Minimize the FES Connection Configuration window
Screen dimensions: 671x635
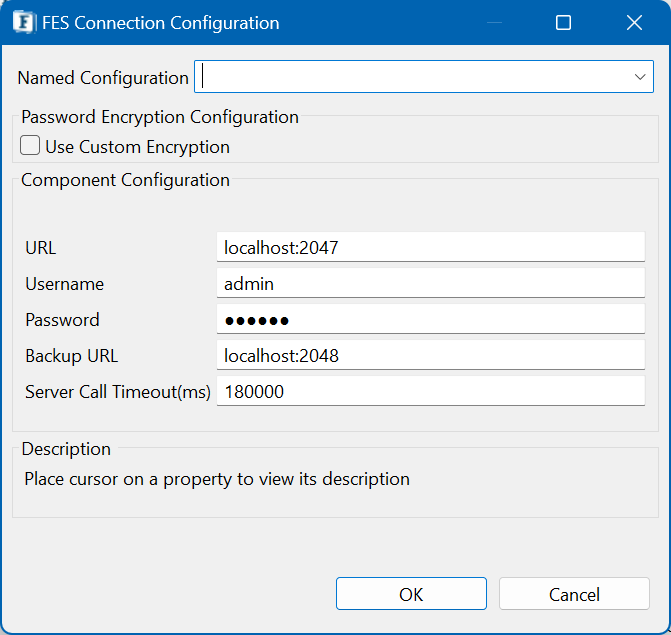[x=492, y=22]
